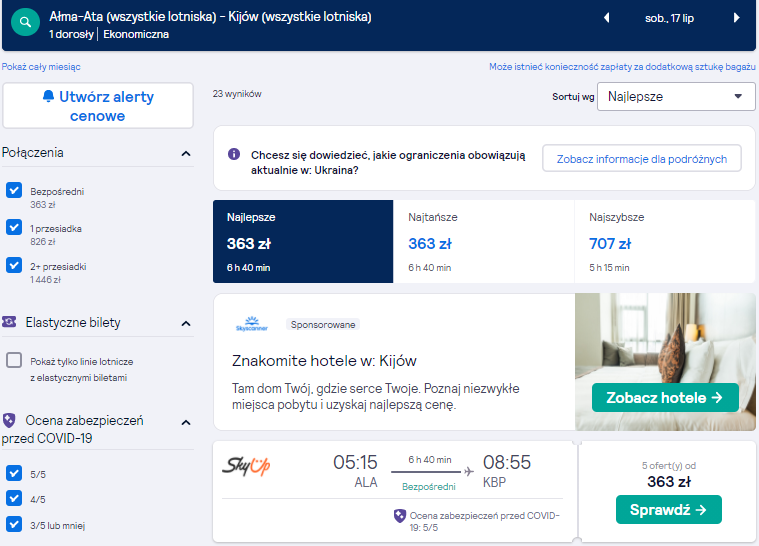Click the bell icon for price alerts
Image resolution: width=759 pixels, height=546 pixels.
[48, 96]
